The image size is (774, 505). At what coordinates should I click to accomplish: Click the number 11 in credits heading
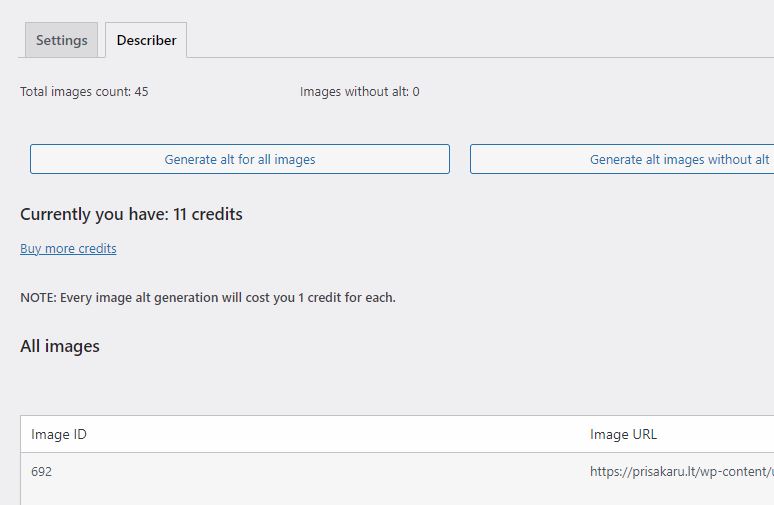coord(180,214)
